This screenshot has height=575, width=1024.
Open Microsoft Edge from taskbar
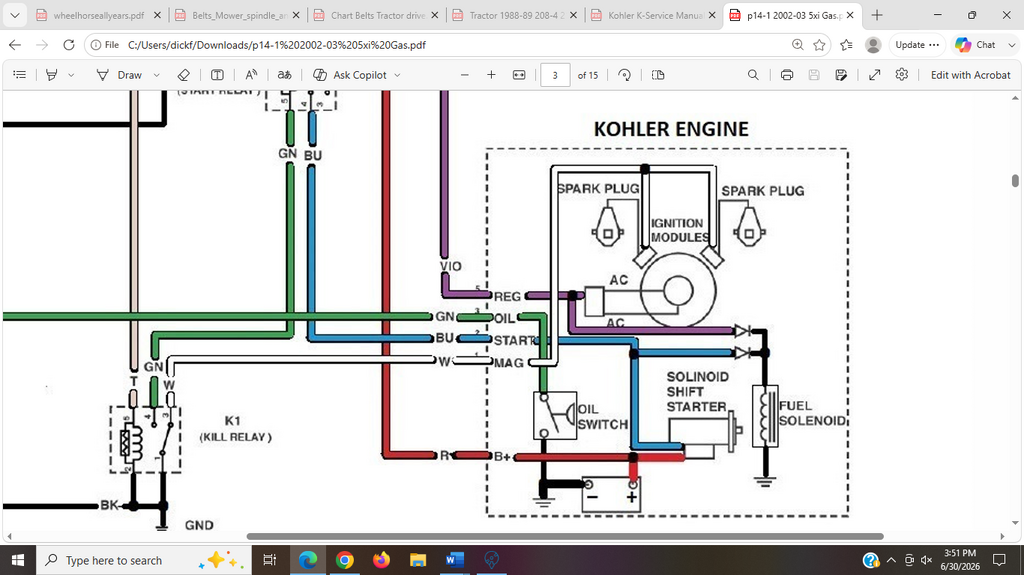[x=308, y=560]
